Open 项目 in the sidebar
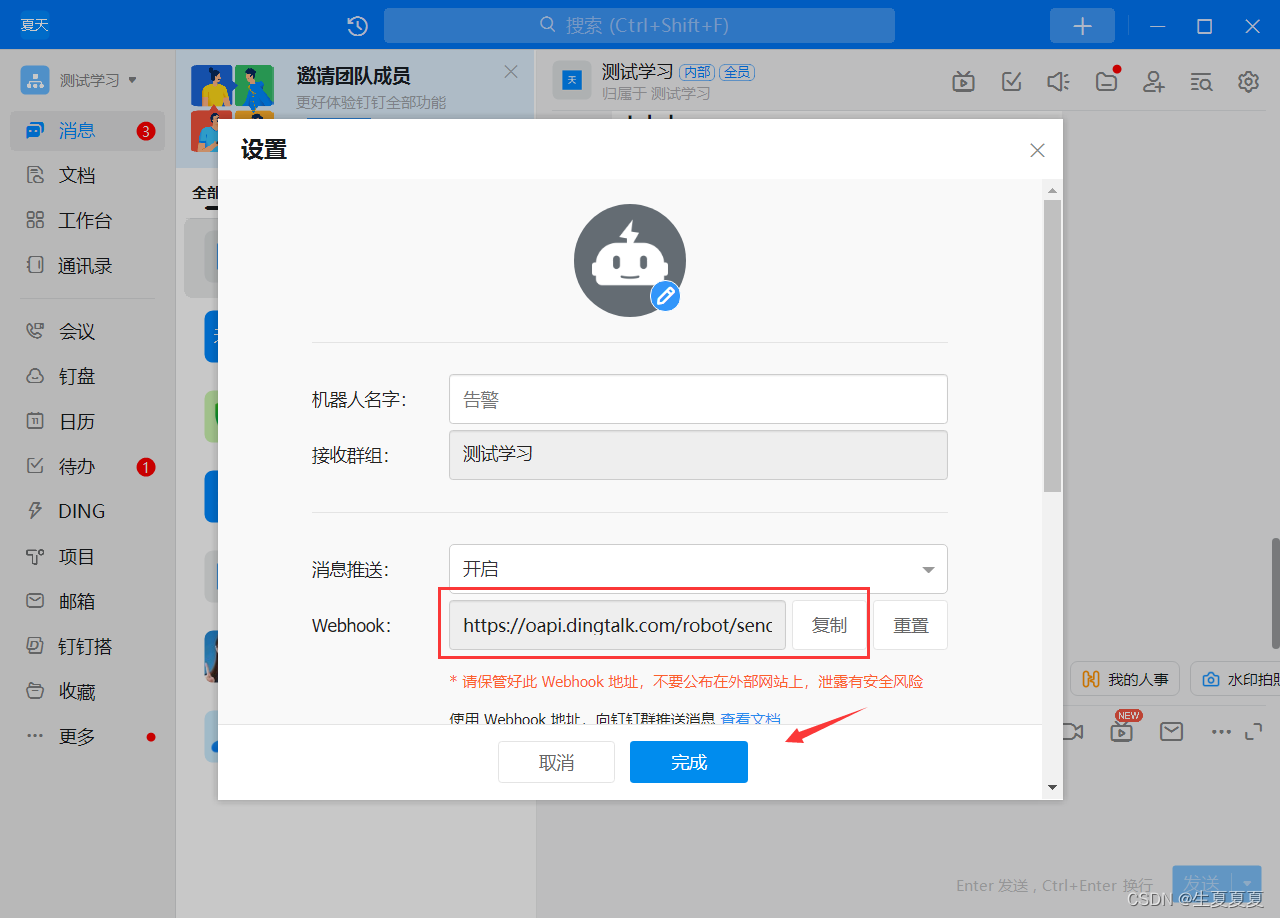The width and height of the screenshot is (1280, 918). point(87,556)
